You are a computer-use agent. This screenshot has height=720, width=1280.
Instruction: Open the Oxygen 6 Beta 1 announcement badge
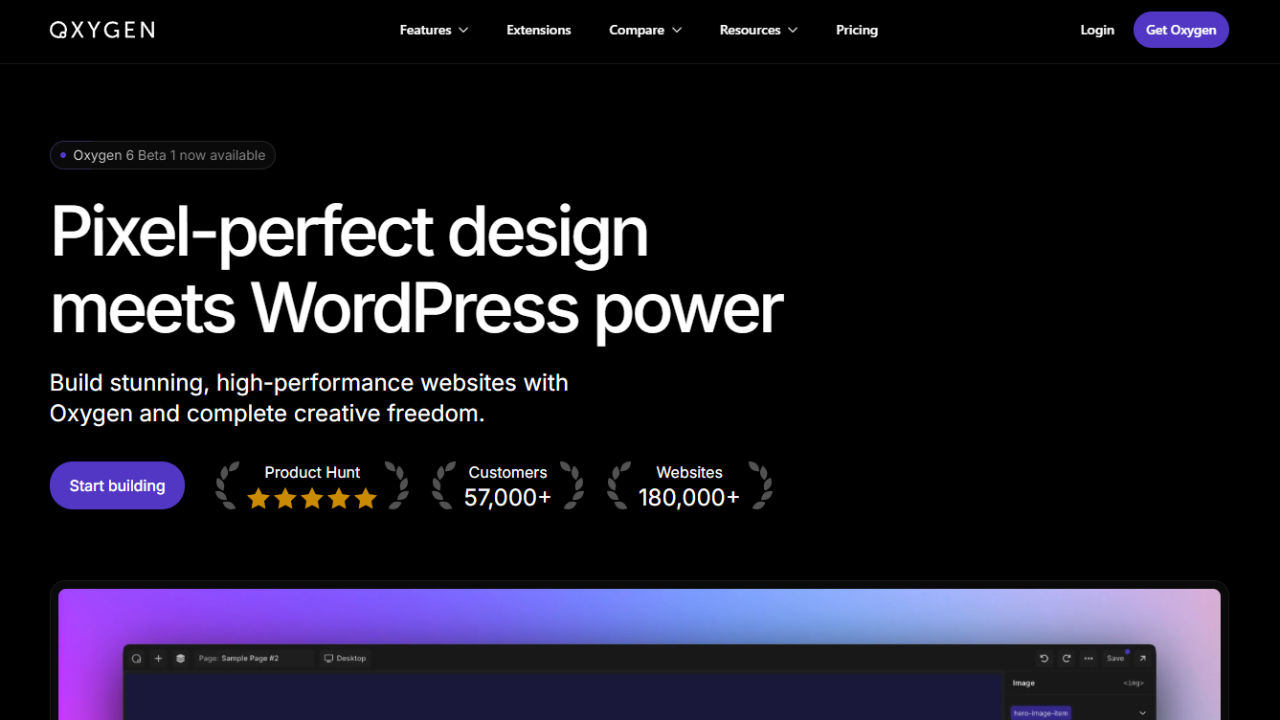[162, 155]
